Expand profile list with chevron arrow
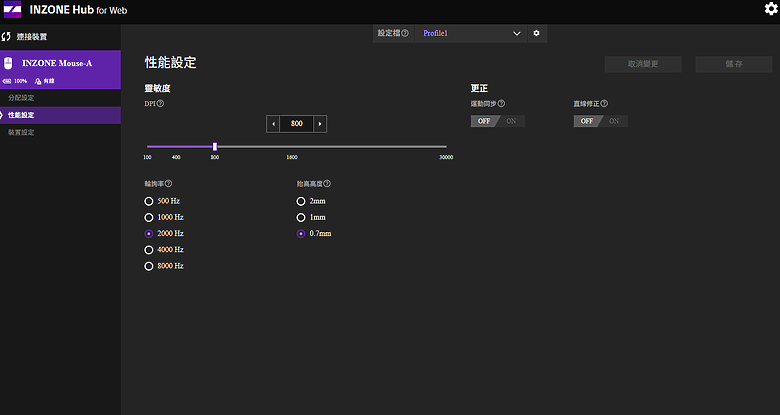The height and width of the screenshot is (415, 780). point(517,33)
